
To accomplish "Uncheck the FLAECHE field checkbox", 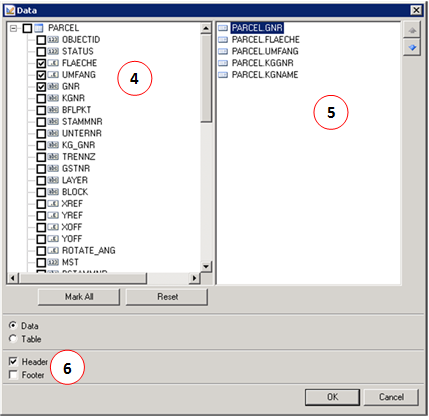I will (x=41, y=63).
